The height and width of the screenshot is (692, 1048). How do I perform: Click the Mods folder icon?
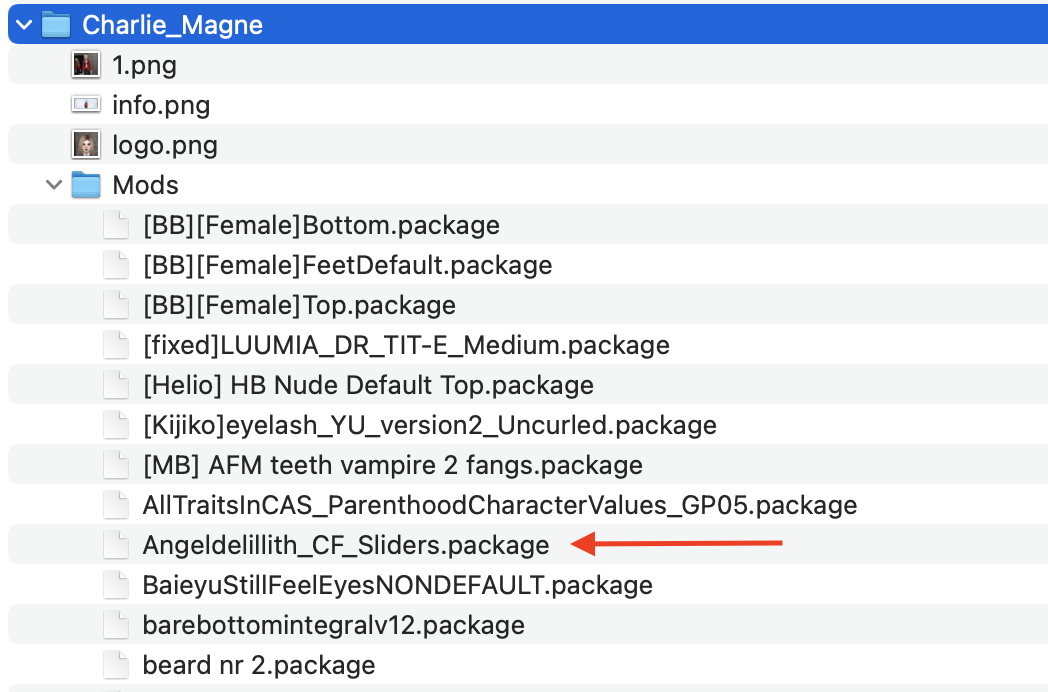[x=86, y=185]
